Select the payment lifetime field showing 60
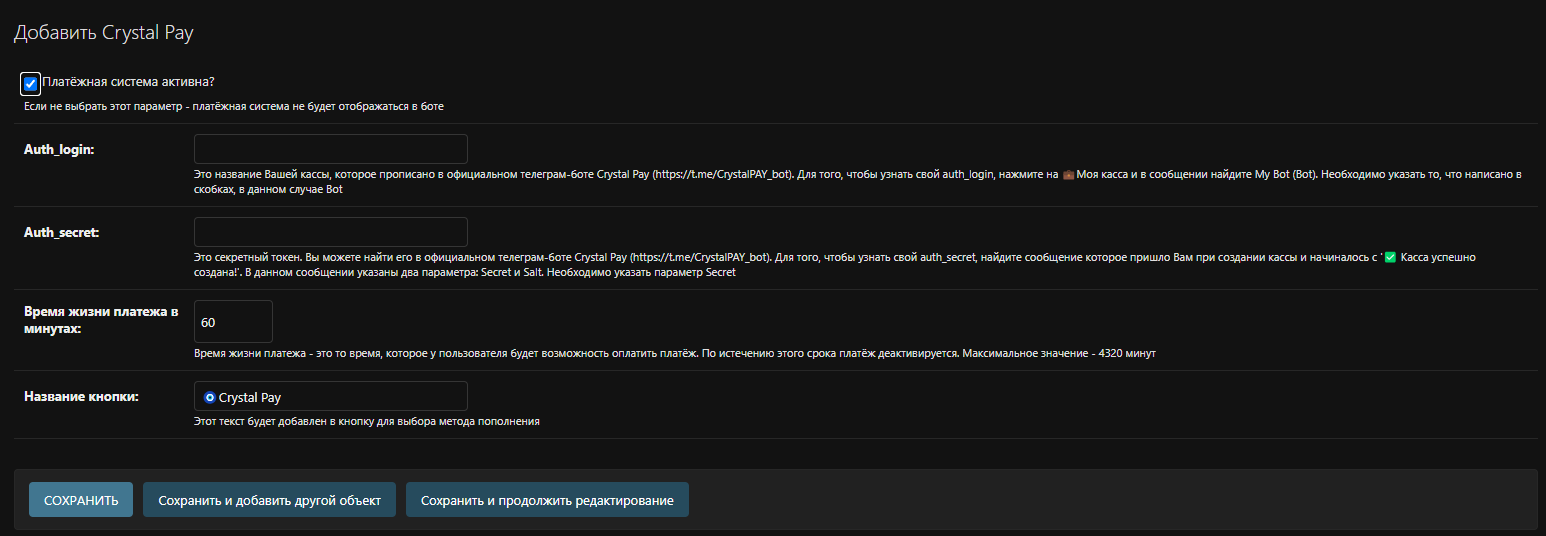Image resolution: width=1546 pixels, height=536 pixels. pyautogui.click(x=233, y=322)
